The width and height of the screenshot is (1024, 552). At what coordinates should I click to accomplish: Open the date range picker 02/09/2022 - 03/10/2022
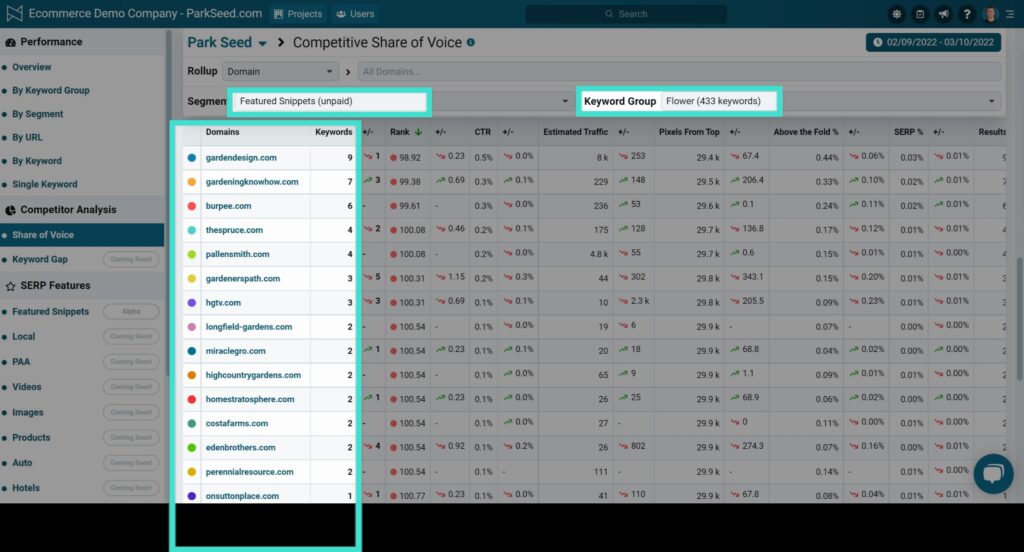[x=933, y=42]
